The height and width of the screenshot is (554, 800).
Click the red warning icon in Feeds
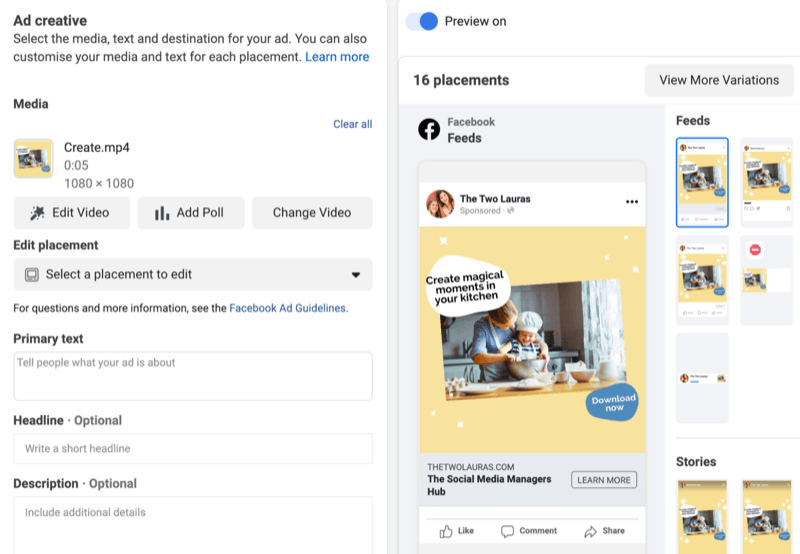[755, 249]
